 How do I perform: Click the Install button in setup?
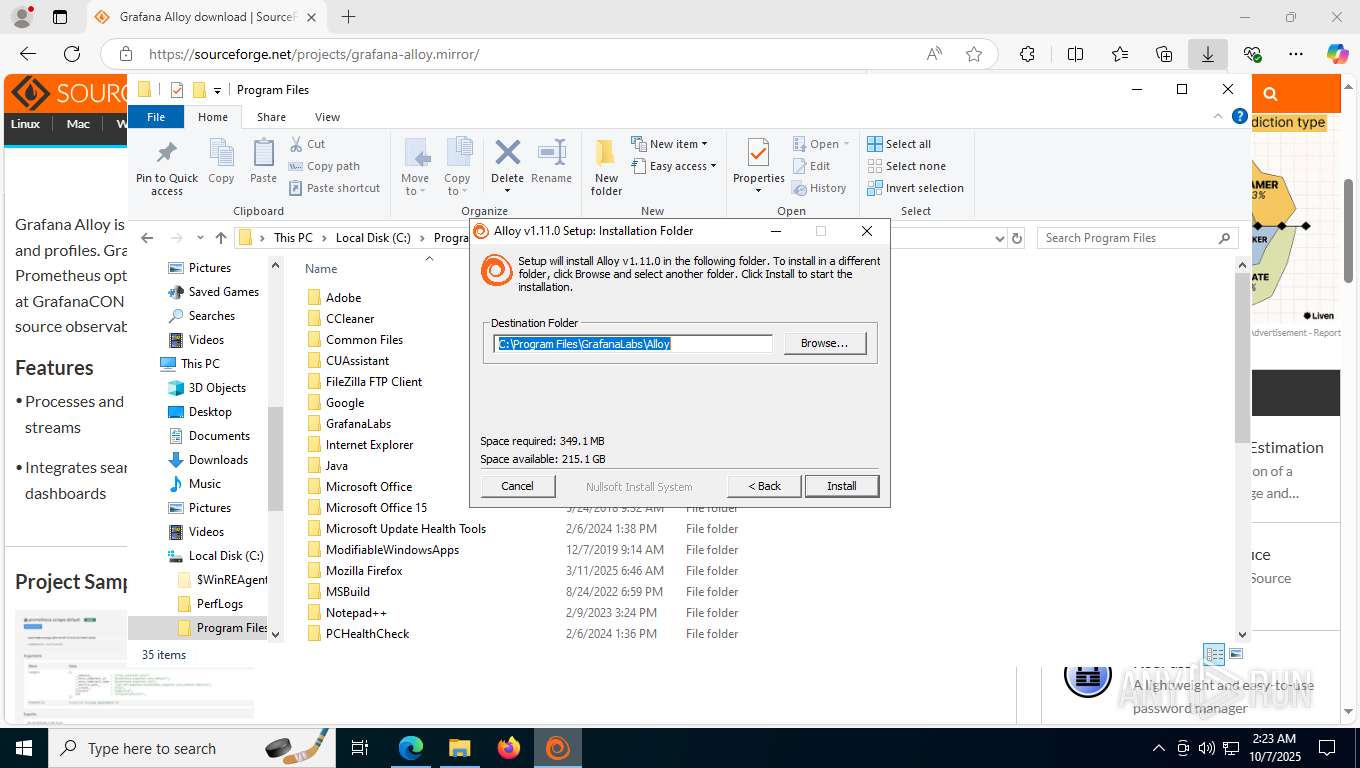(x=842, y=486)
